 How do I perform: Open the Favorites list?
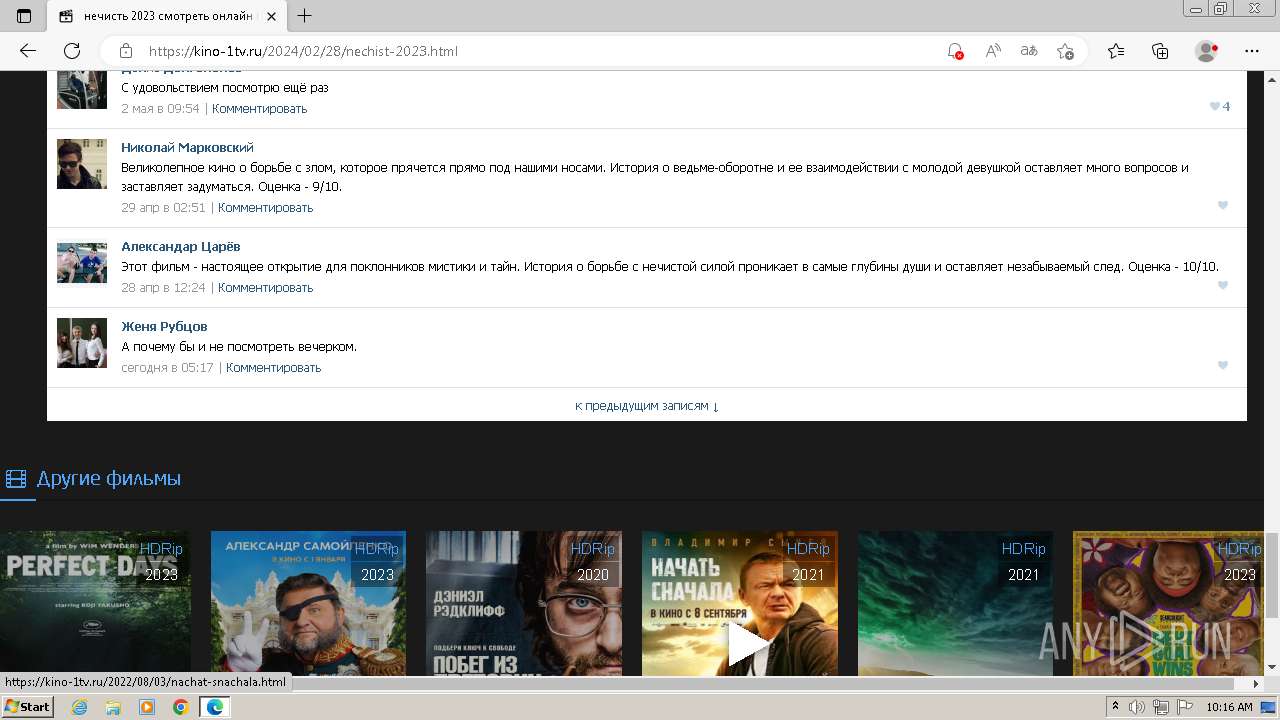click(x=1117, y=51)
